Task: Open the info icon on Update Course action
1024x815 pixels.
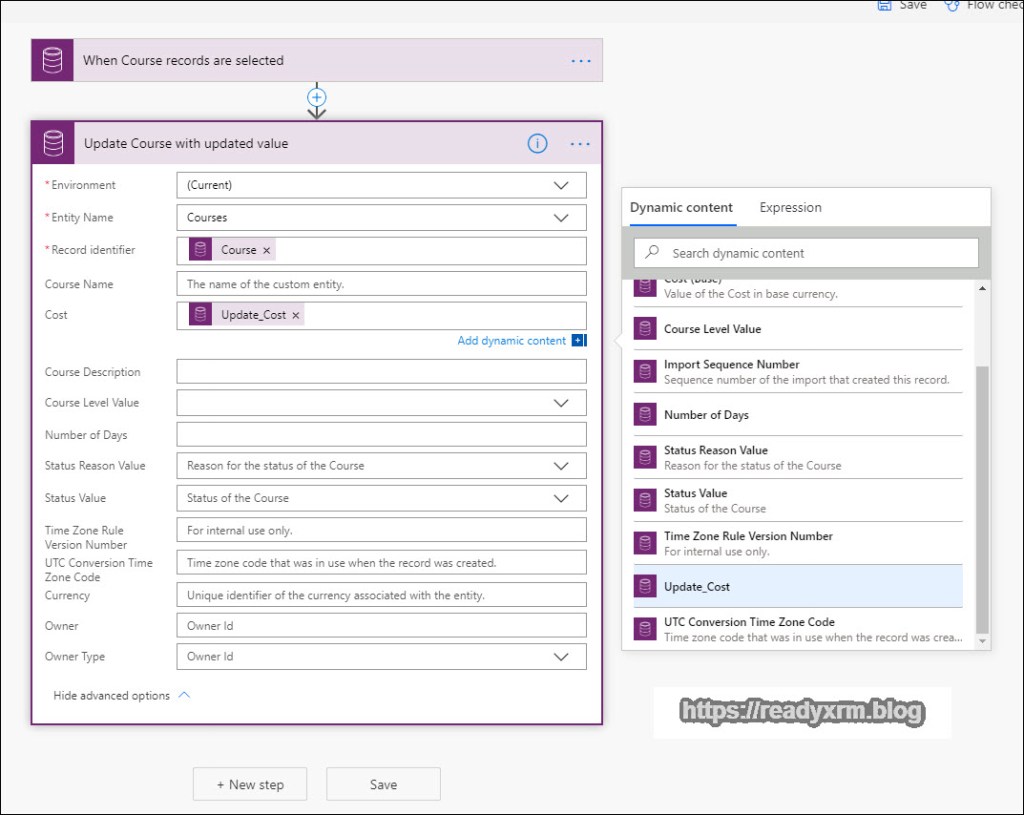Action: (537, 144)
